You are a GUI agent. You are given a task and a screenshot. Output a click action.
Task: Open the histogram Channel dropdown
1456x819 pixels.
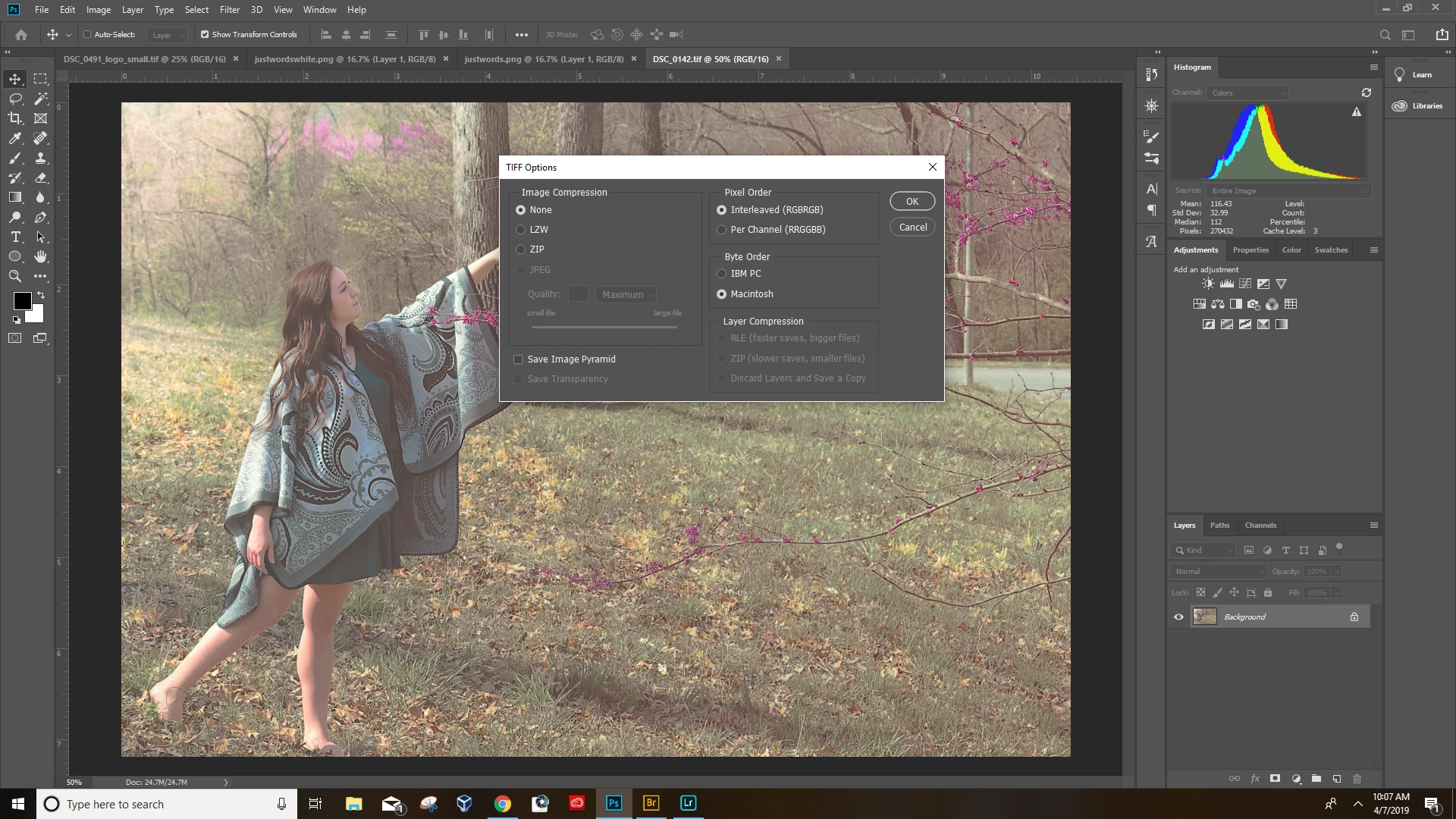coord(1247,93)
